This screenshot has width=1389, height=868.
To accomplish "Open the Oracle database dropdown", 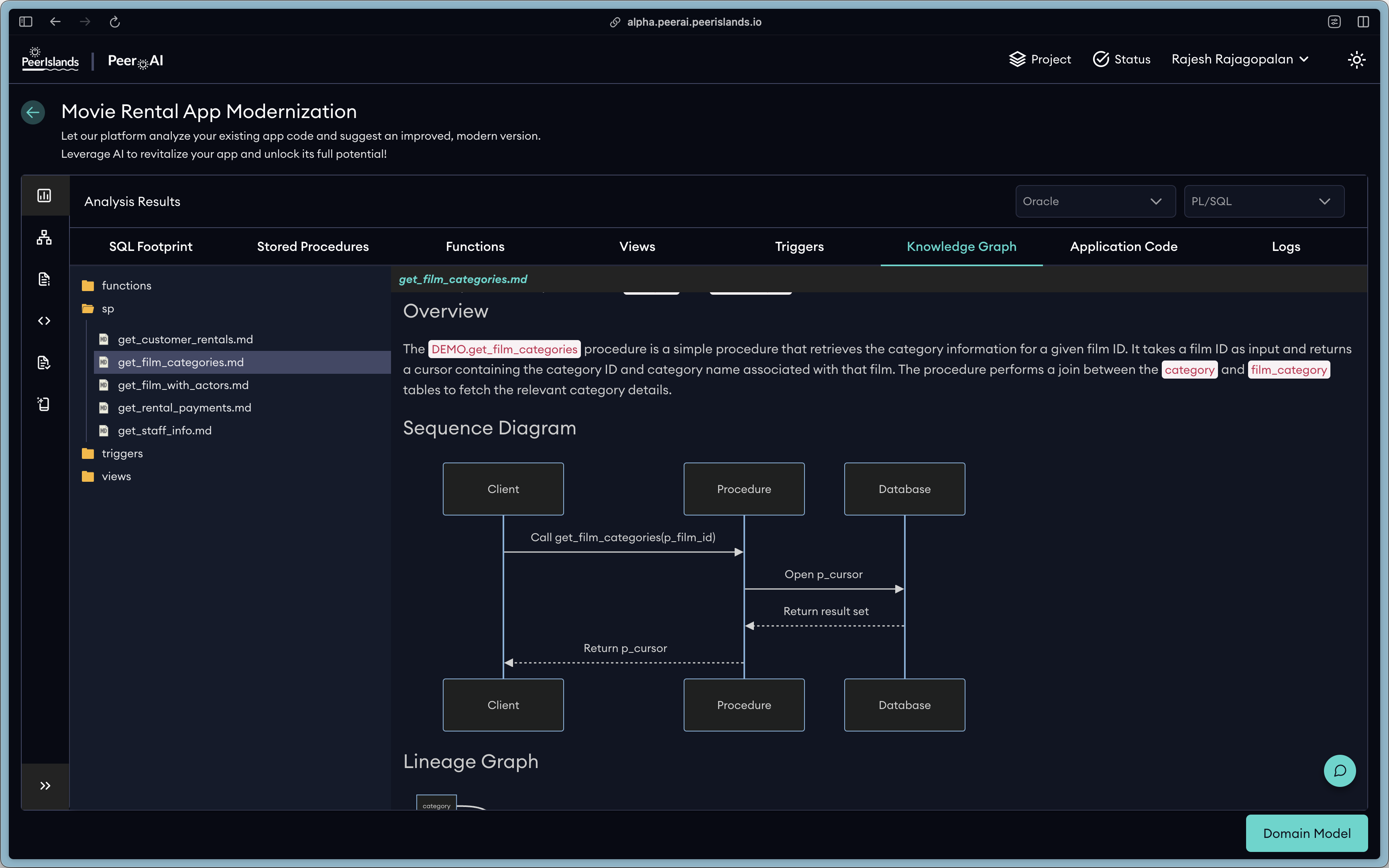I will tap(1095, 202).
